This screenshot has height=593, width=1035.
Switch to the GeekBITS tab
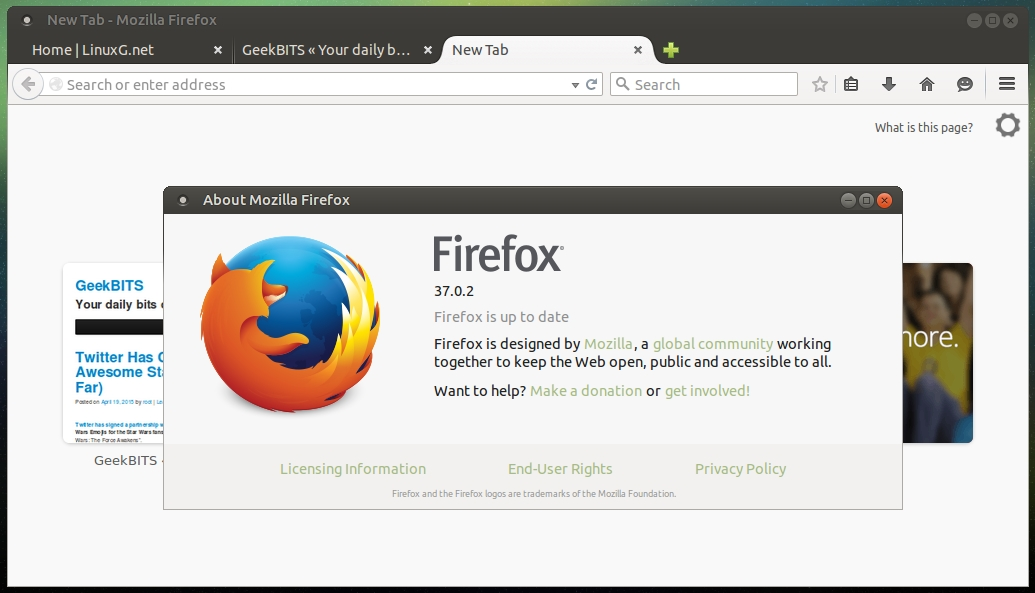click(330, 49)
